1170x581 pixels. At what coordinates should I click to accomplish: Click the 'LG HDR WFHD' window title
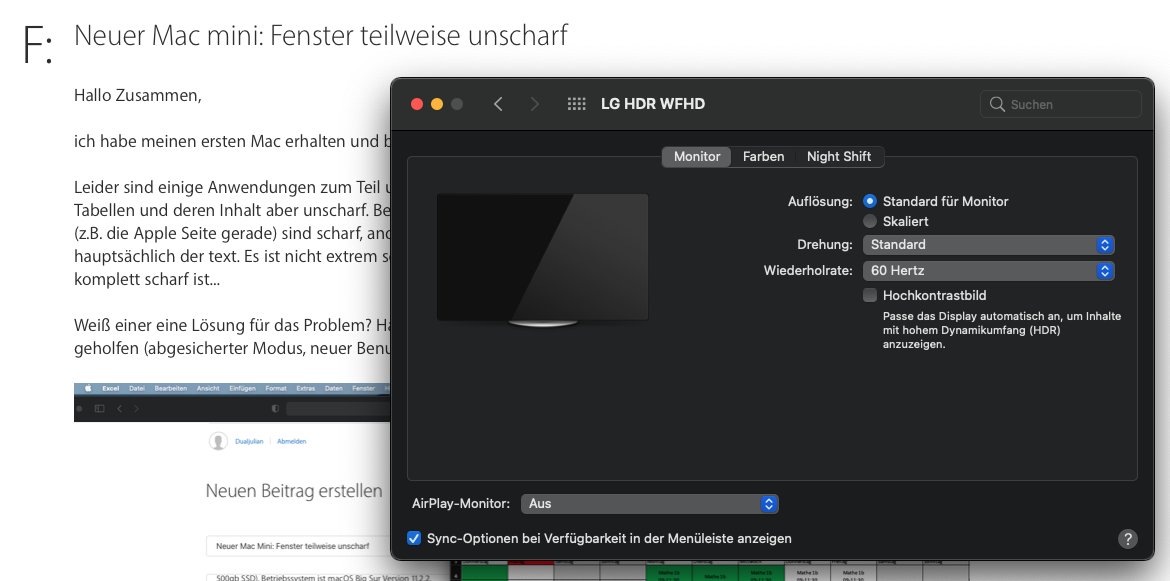[653, 104]
